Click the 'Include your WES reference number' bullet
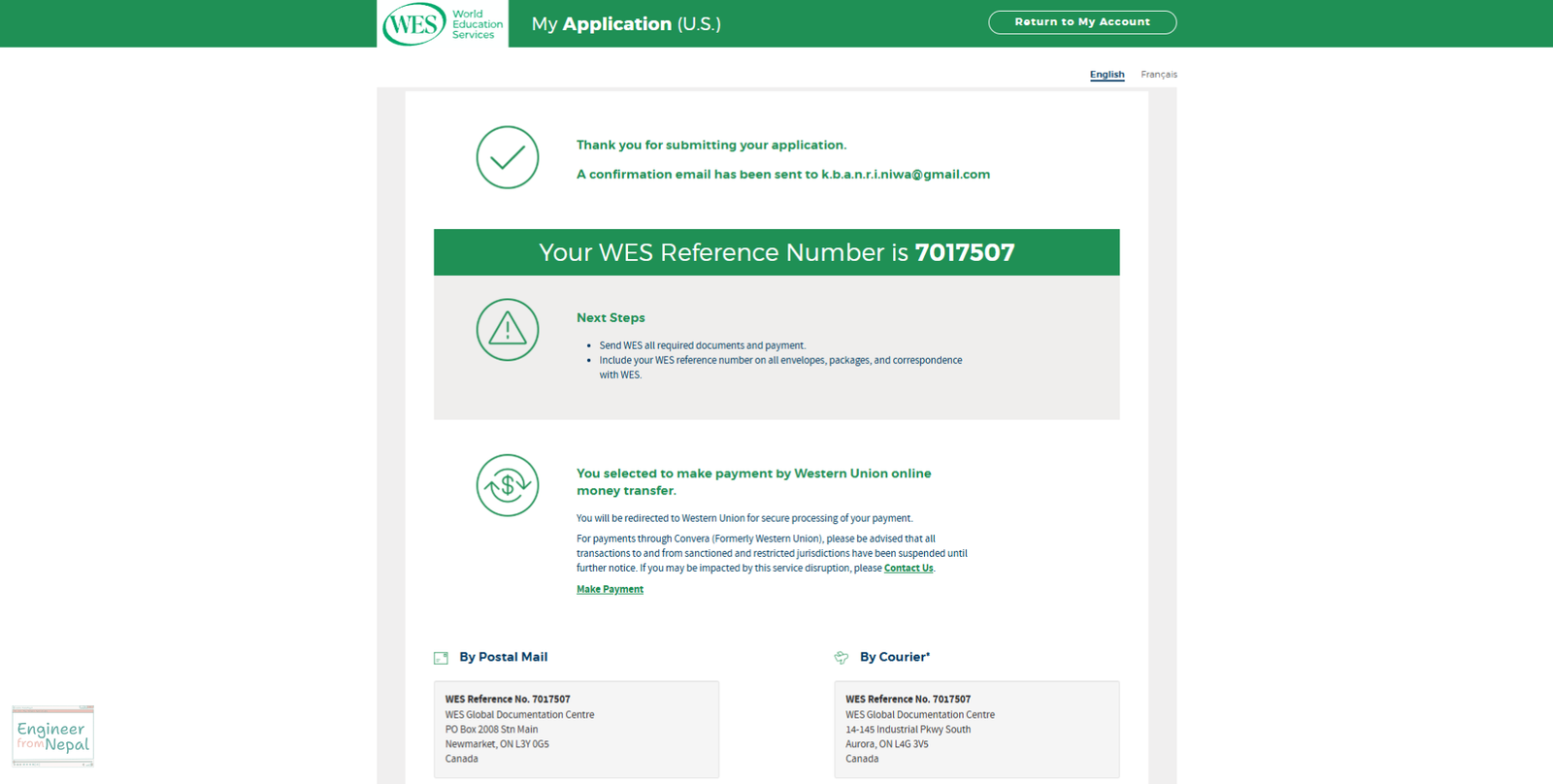The image size is (1553, 784). 780,367
